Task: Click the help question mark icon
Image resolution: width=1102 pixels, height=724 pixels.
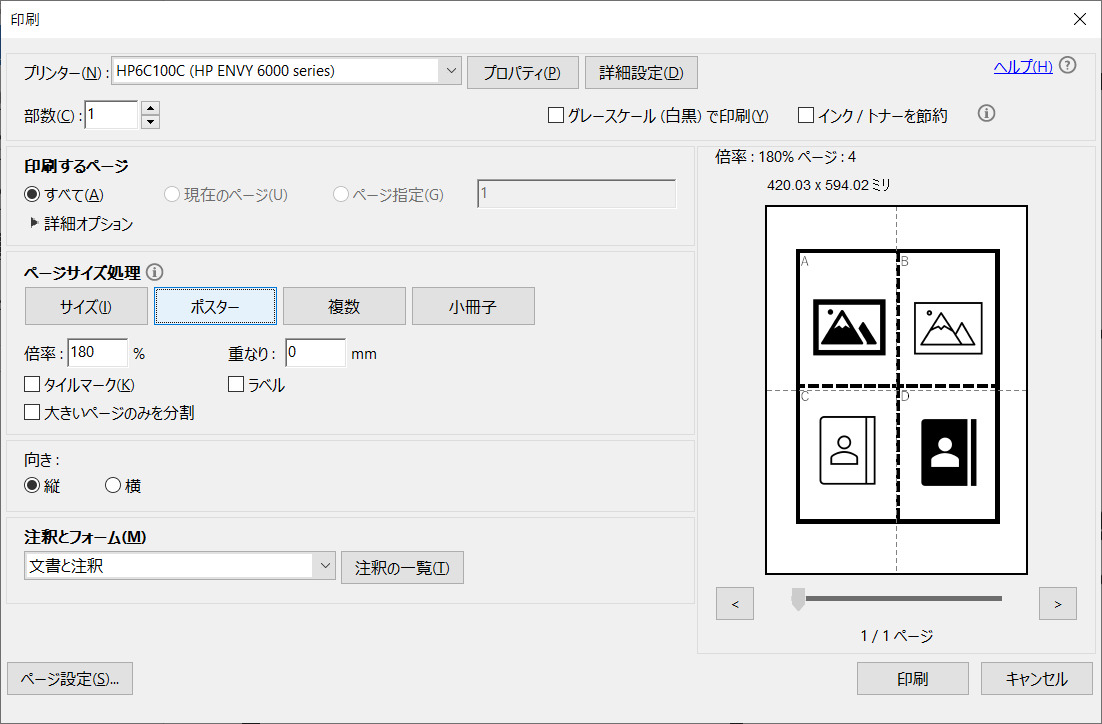Action: click(x=1067, y=66)
